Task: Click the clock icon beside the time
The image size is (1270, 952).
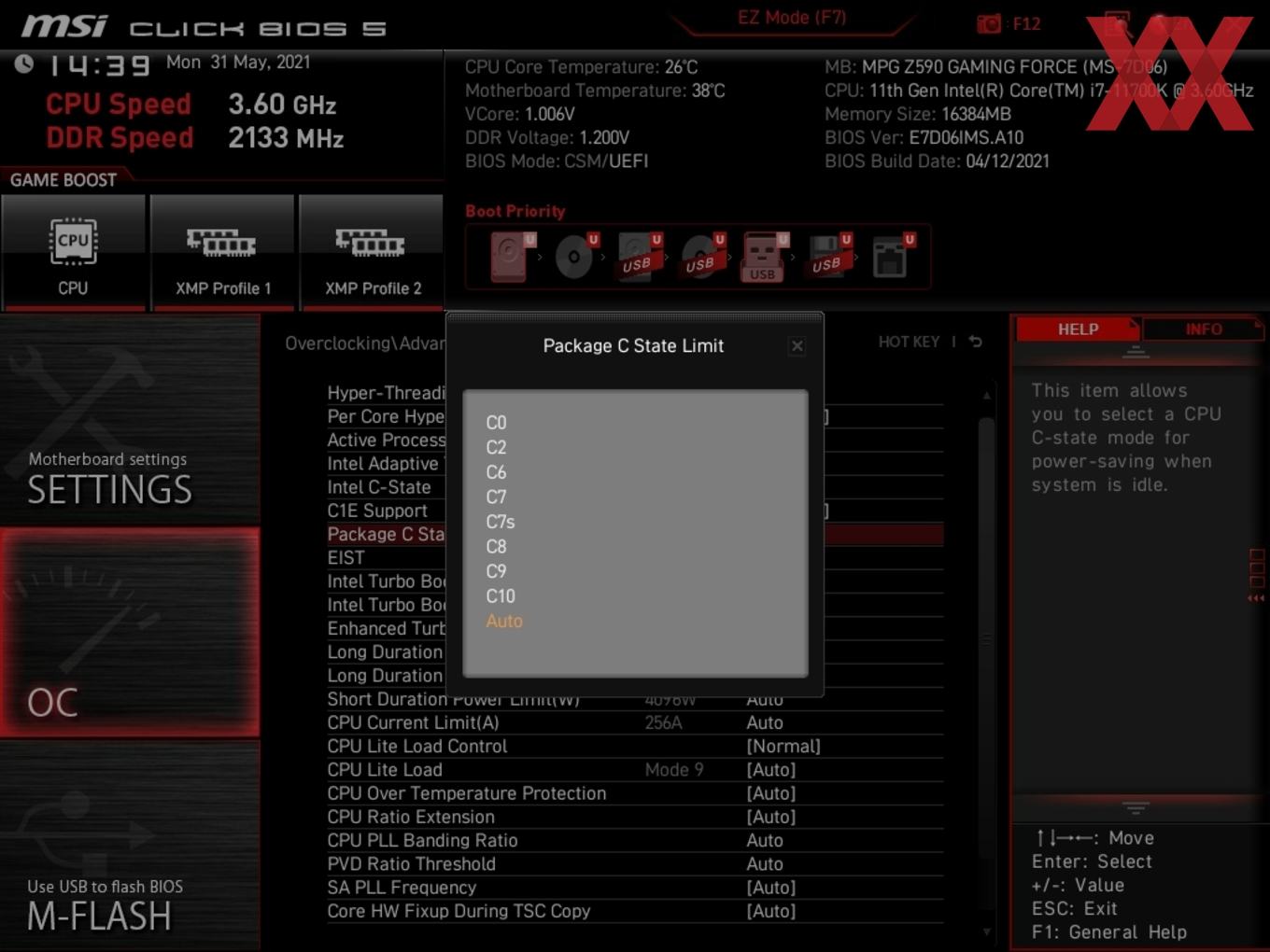Action: pos(24,63)
